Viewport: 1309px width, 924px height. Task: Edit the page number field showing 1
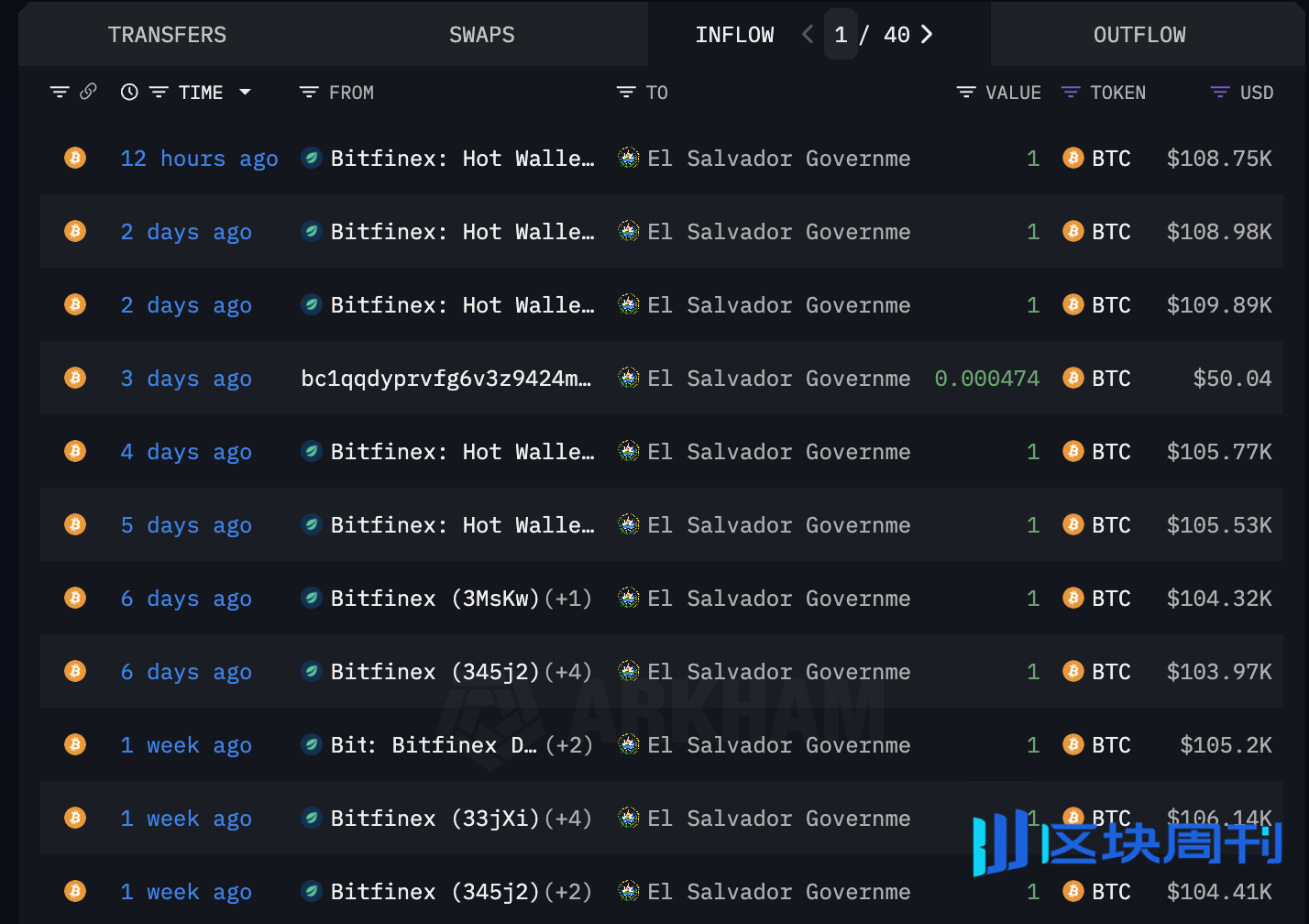click(841, 35)
